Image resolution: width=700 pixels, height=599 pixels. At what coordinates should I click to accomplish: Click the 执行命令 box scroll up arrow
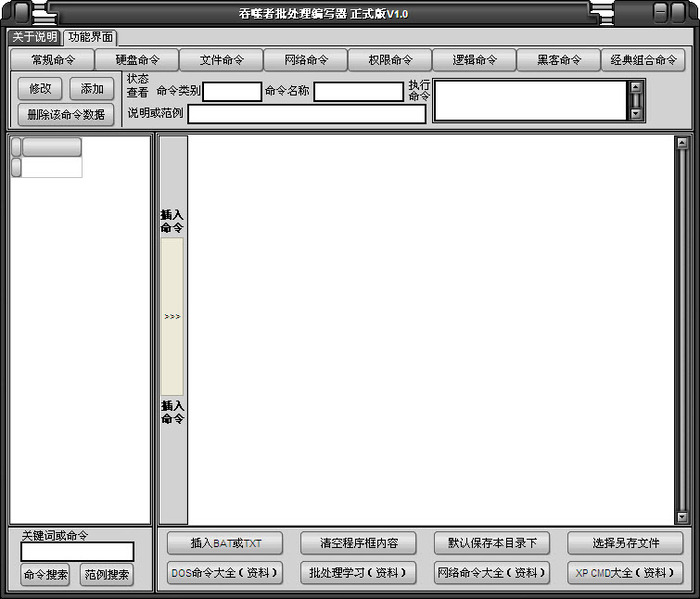(x=636, y=87)
